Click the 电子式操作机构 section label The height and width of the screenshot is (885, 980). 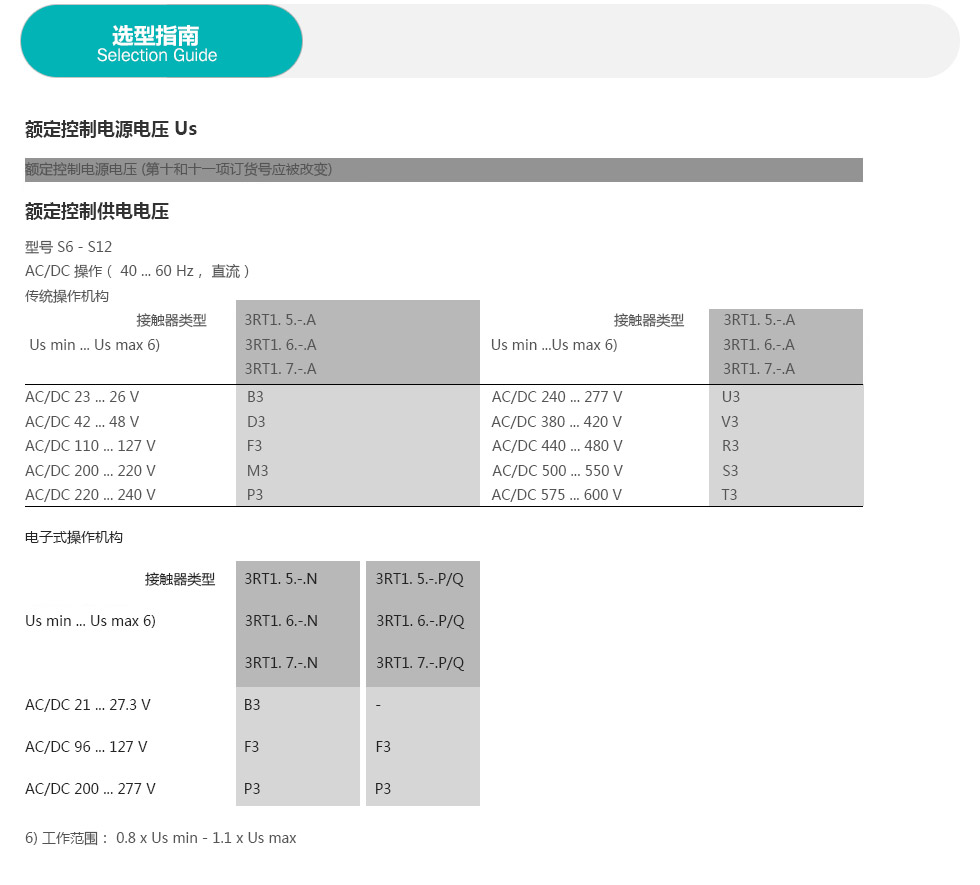click(x=74, y=538)
